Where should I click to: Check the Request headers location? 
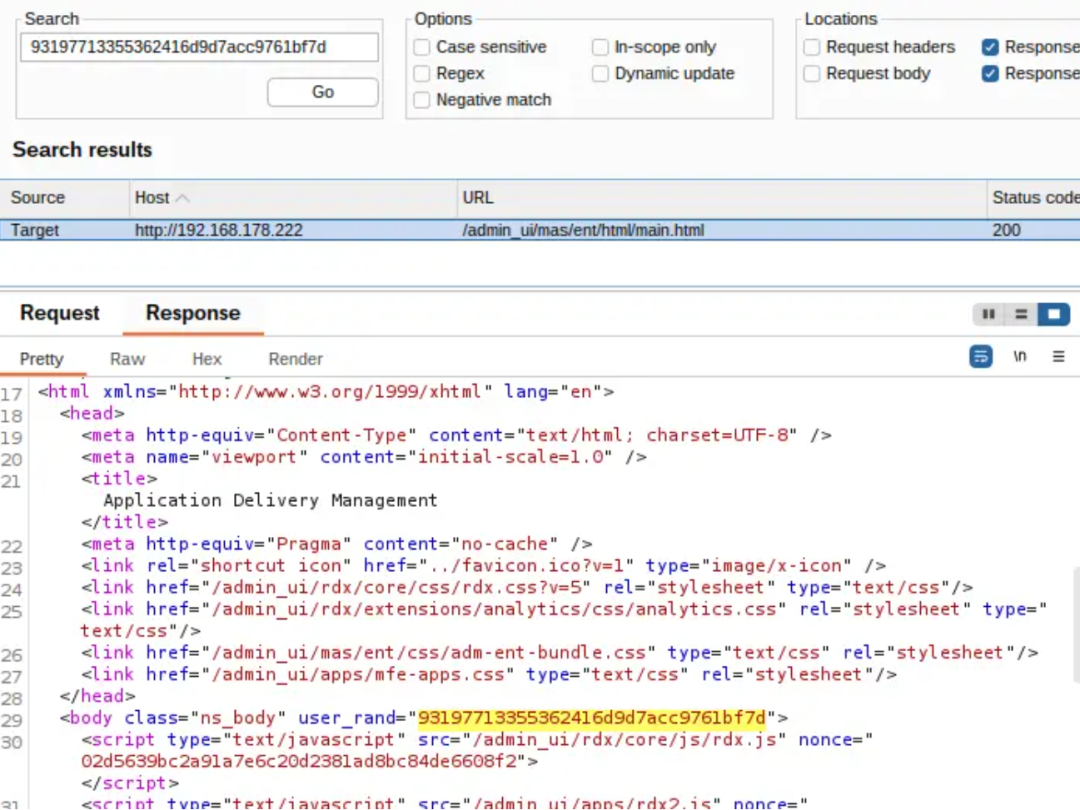[811, 48]
